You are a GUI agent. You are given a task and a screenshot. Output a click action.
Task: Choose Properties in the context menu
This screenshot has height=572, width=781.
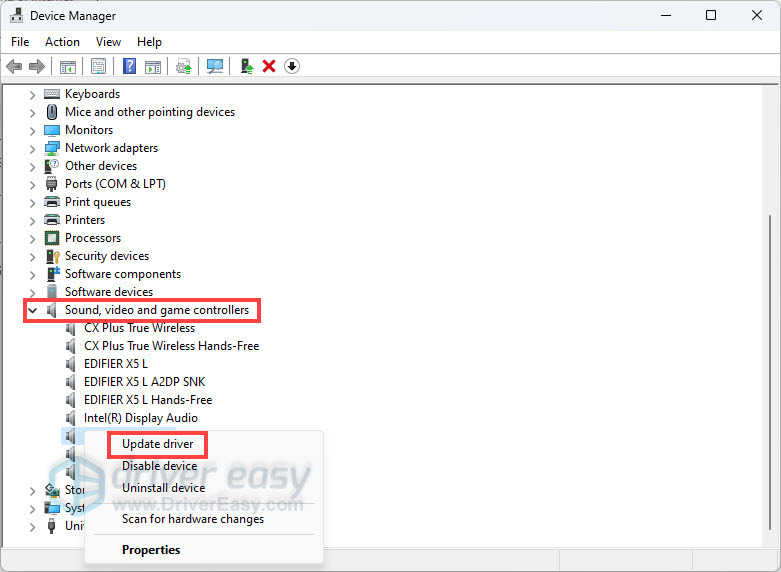[x=151, y=549]
